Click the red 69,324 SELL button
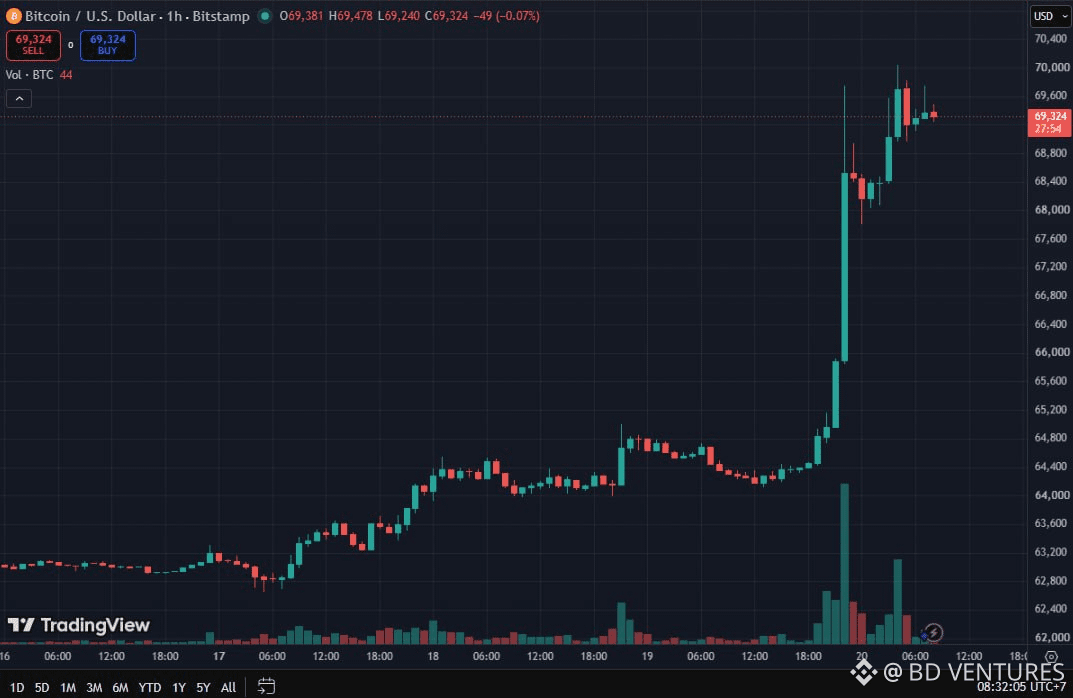1073x698 pixels. pyautogui.click(x=34, y=45)
